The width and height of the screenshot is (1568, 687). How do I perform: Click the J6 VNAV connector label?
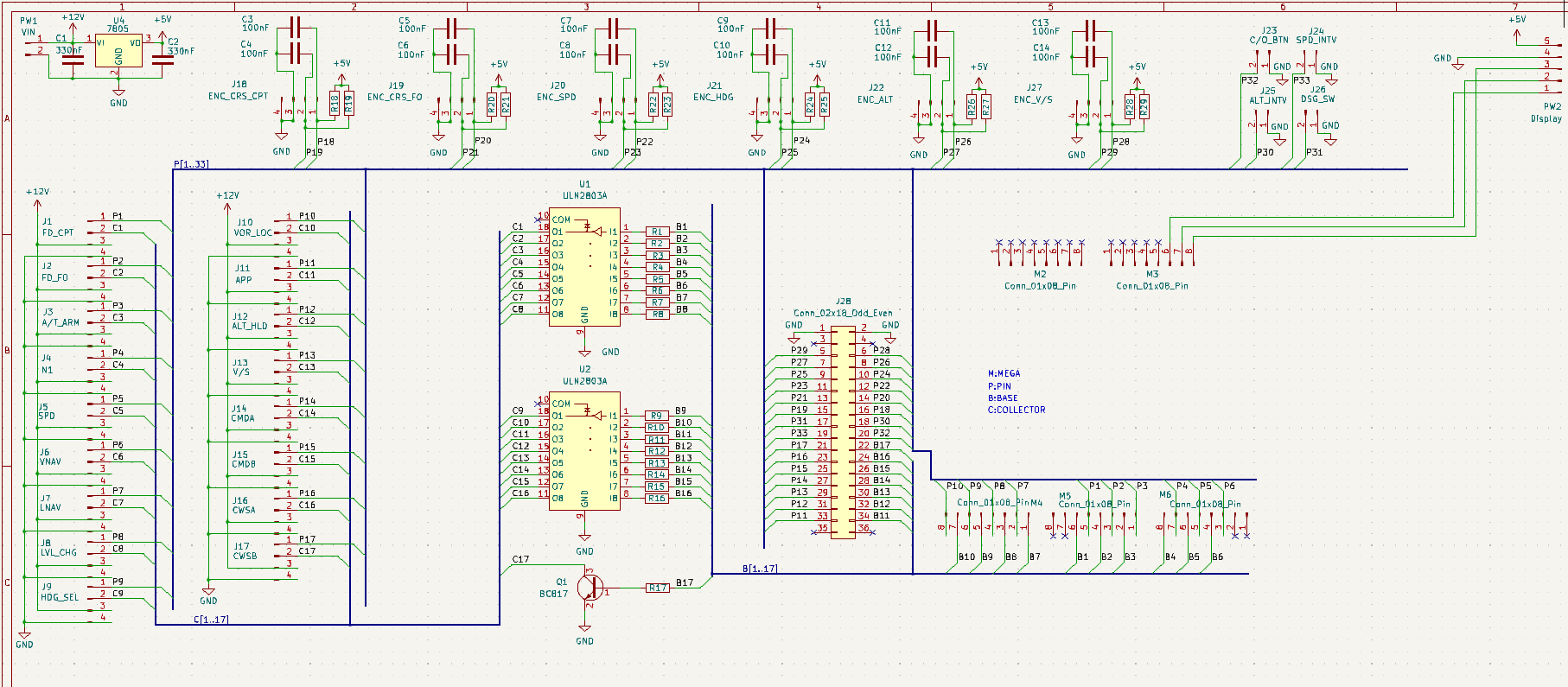click(50, 457)
